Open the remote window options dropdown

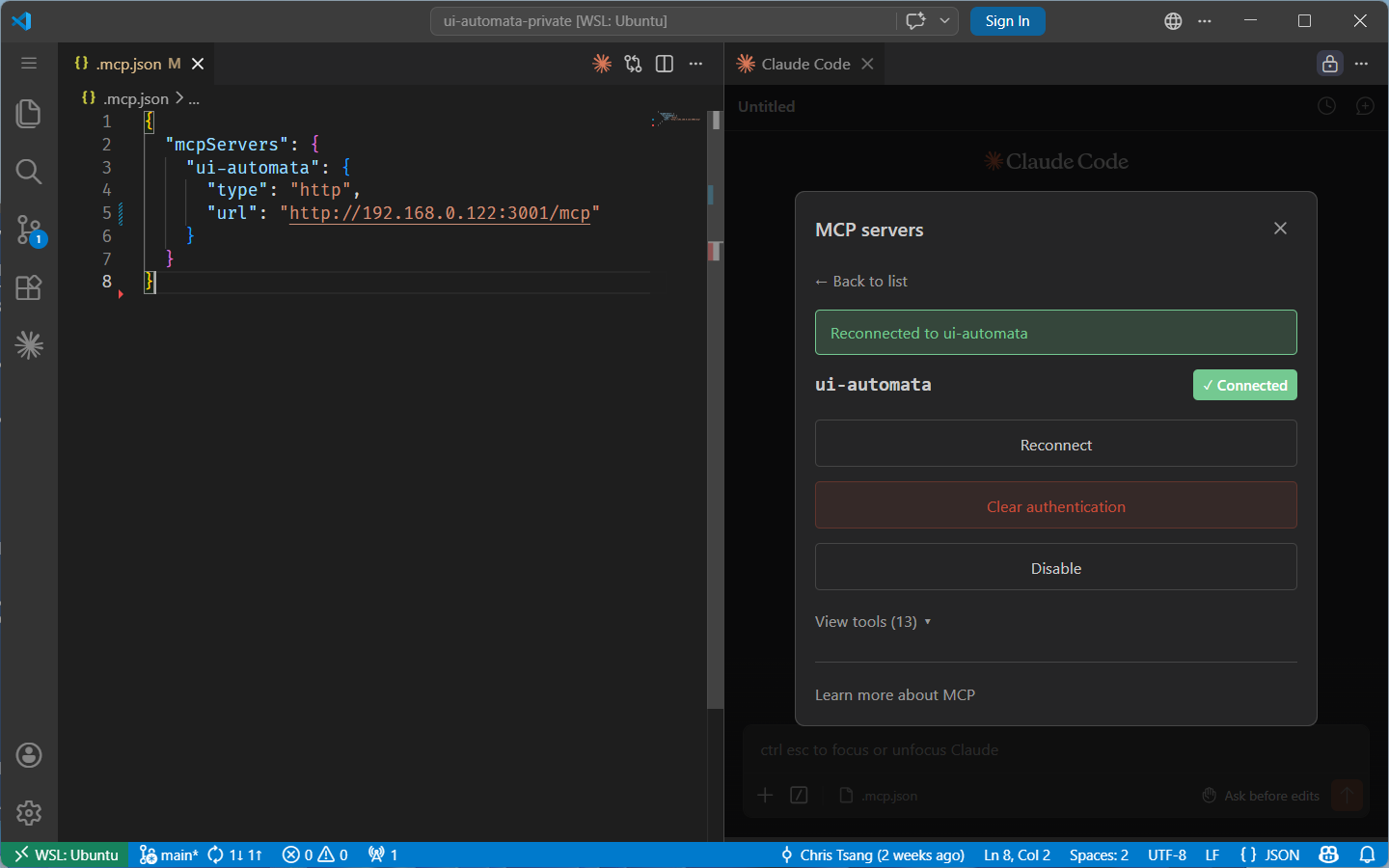65,854
